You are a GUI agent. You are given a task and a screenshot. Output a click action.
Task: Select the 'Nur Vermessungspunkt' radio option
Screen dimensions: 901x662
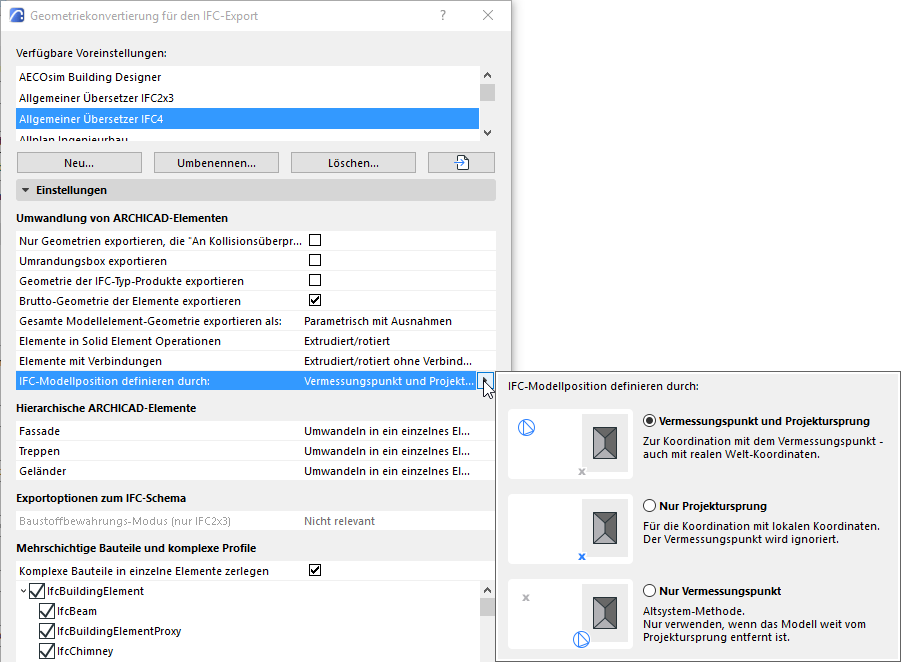click(x=649, y=591)
